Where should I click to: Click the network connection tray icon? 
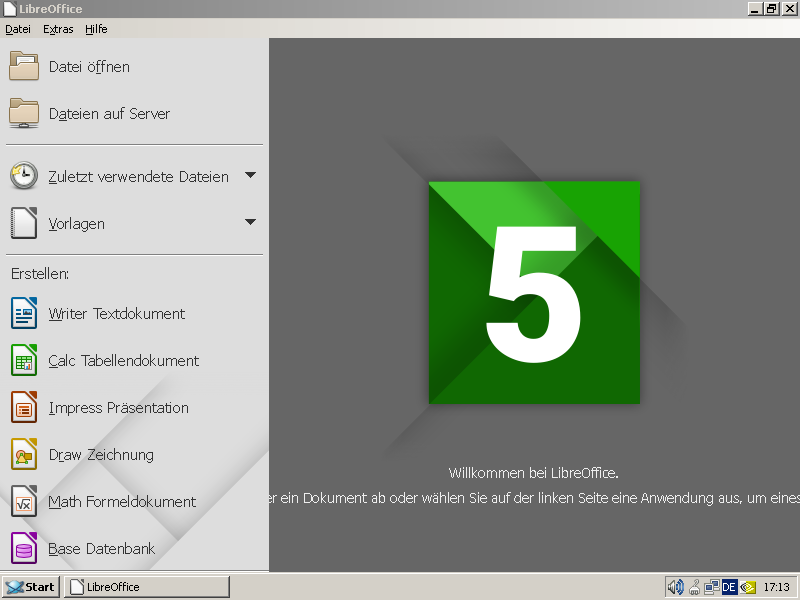(712, 587)
